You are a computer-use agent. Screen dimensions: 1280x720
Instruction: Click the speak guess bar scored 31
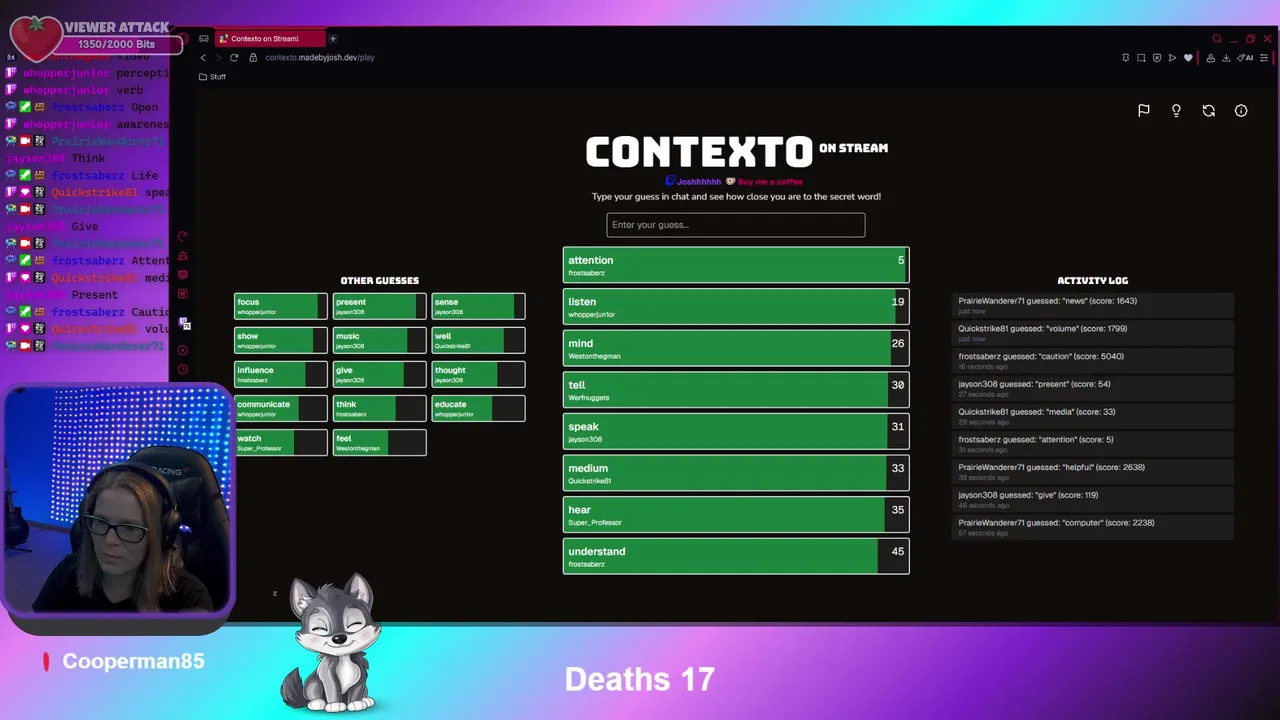[x=736, y=432]
